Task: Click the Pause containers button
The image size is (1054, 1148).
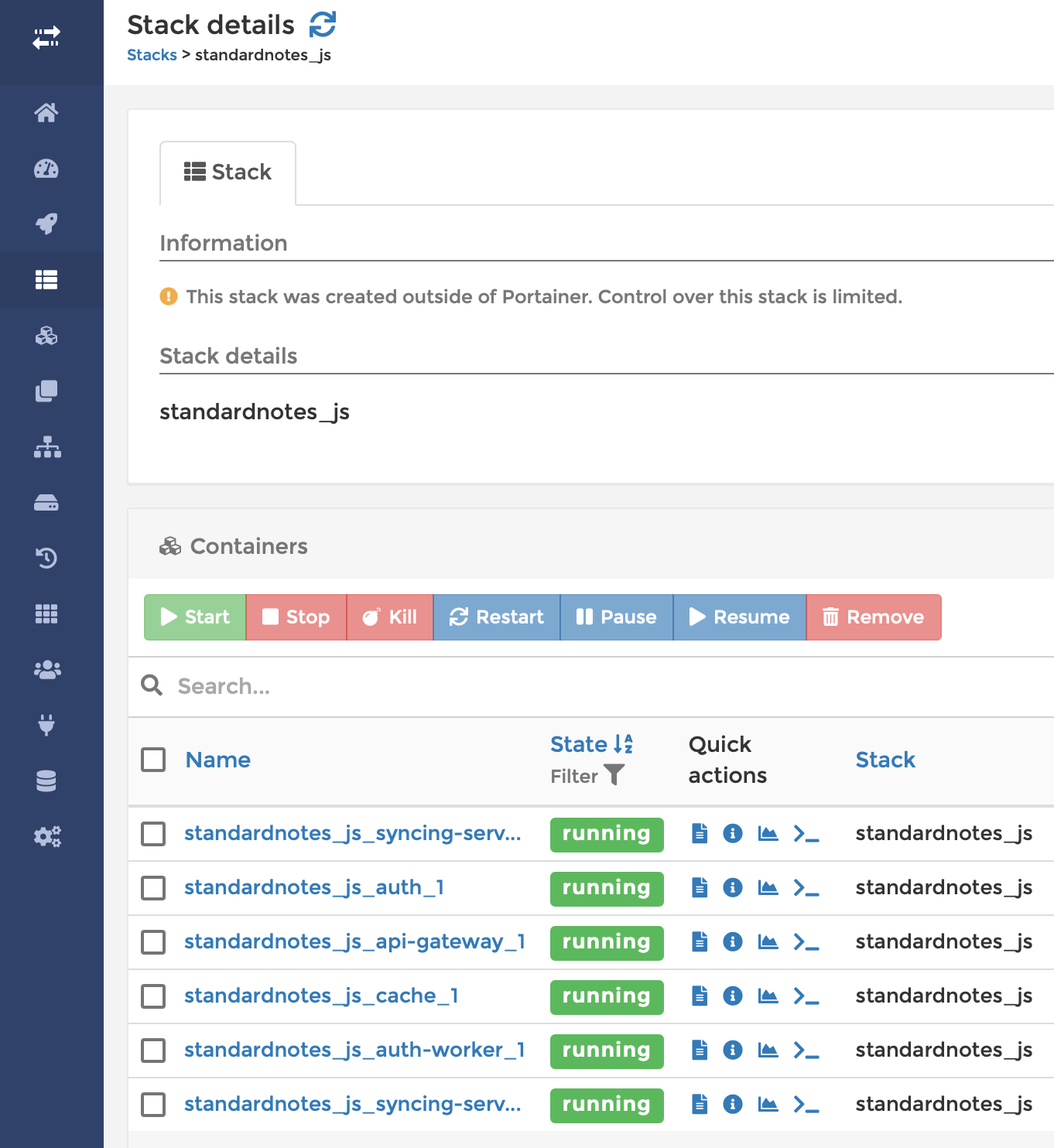Action: click(617, 617)
